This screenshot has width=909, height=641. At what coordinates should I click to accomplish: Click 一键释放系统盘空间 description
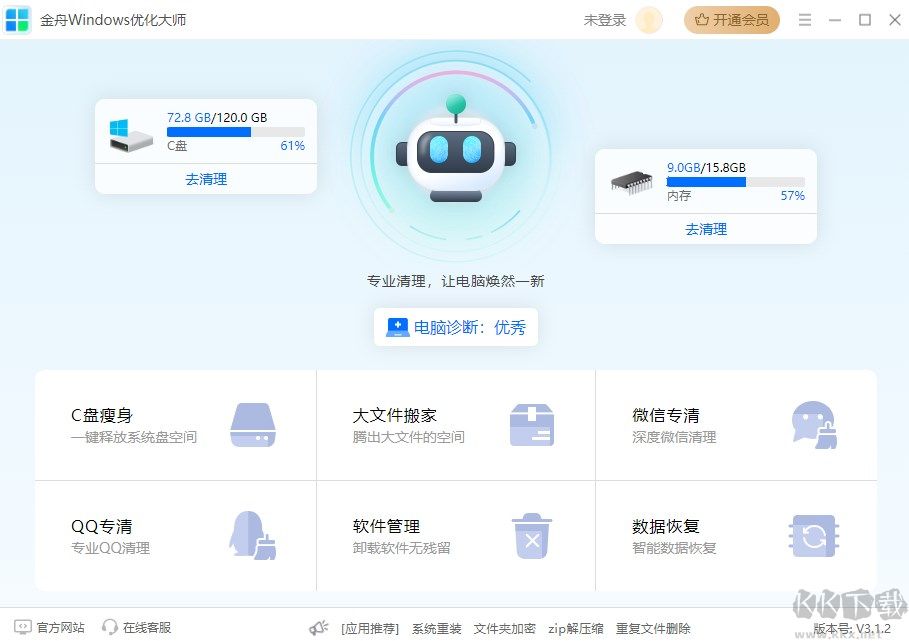(x=134, y=437)
